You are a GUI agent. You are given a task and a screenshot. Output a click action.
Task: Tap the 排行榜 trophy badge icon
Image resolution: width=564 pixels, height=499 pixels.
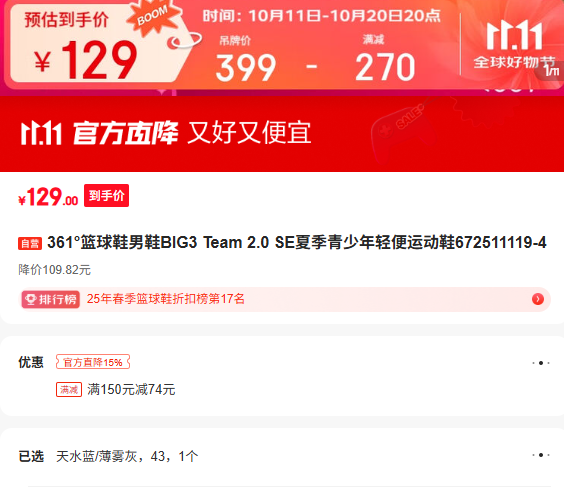pos(50,299)
